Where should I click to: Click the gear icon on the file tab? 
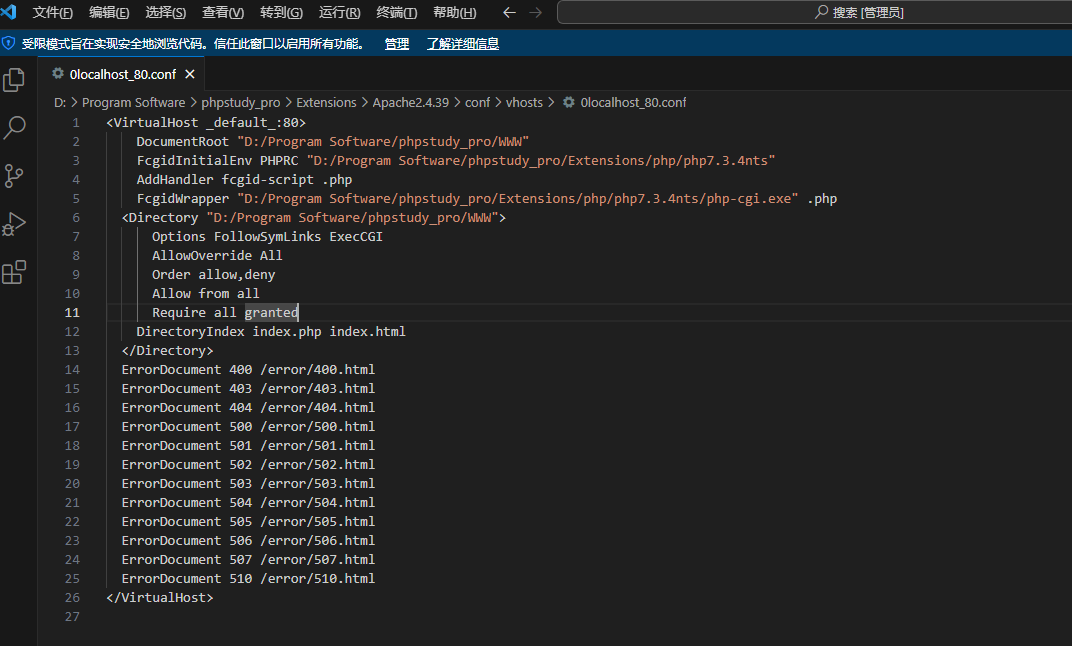(x=58, y=73)
